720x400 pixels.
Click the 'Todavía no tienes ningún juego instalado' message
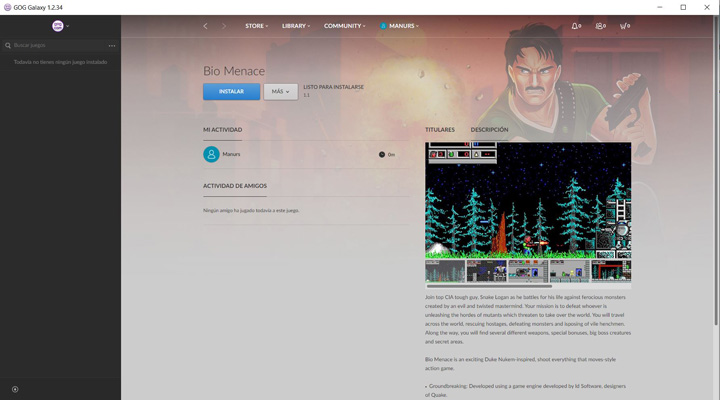[60, 62]
